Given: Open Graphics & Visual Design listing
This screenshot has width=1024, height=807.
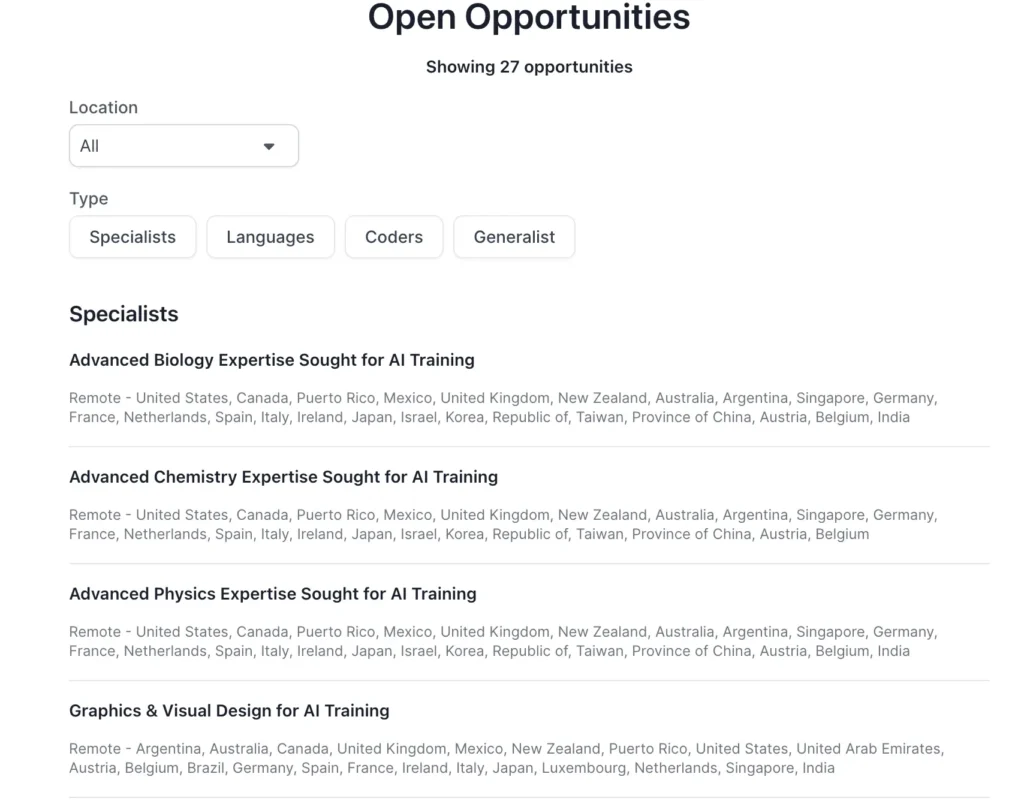Looking at the screenshot, I should 229,711.
